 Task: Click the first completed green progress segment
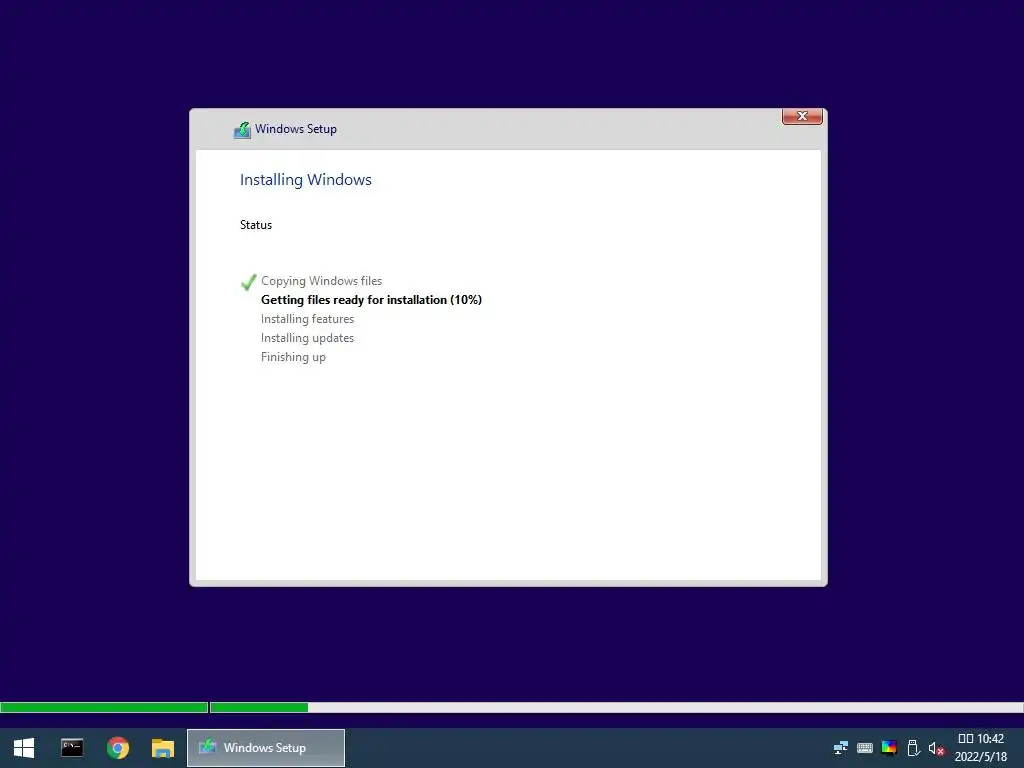(104, 707)
